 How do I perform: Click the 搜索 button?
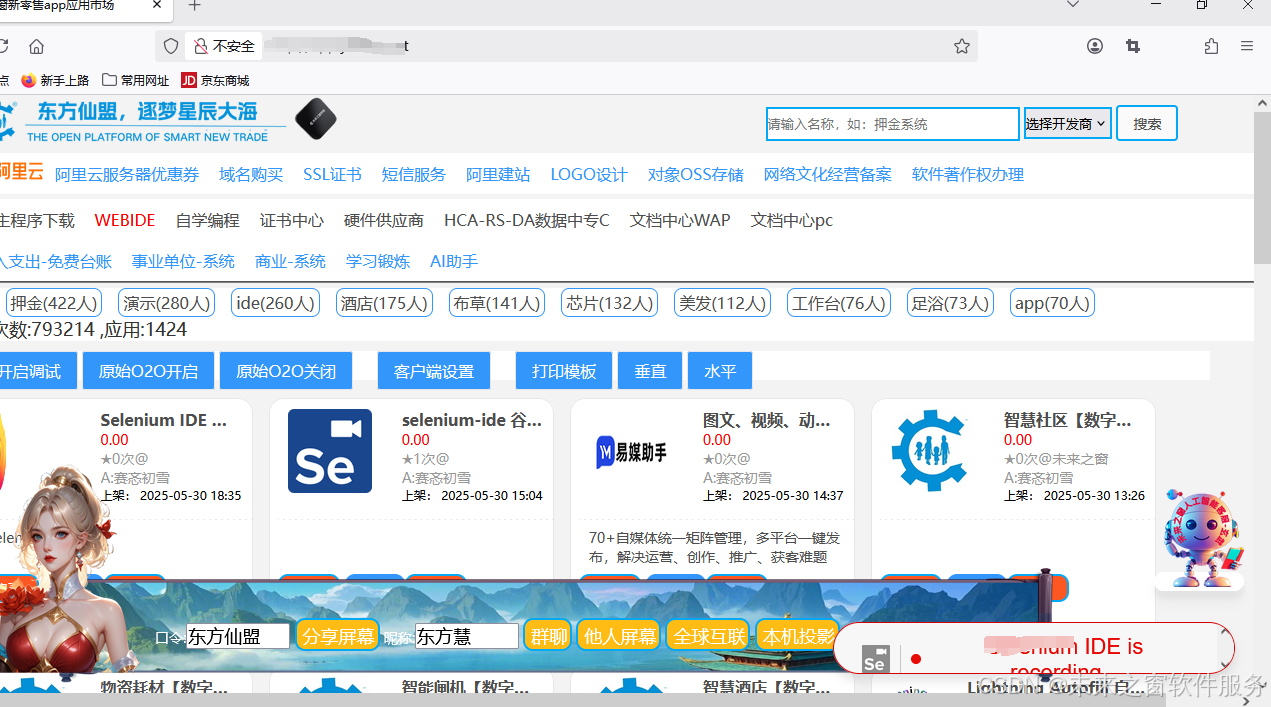(1147, 124)
